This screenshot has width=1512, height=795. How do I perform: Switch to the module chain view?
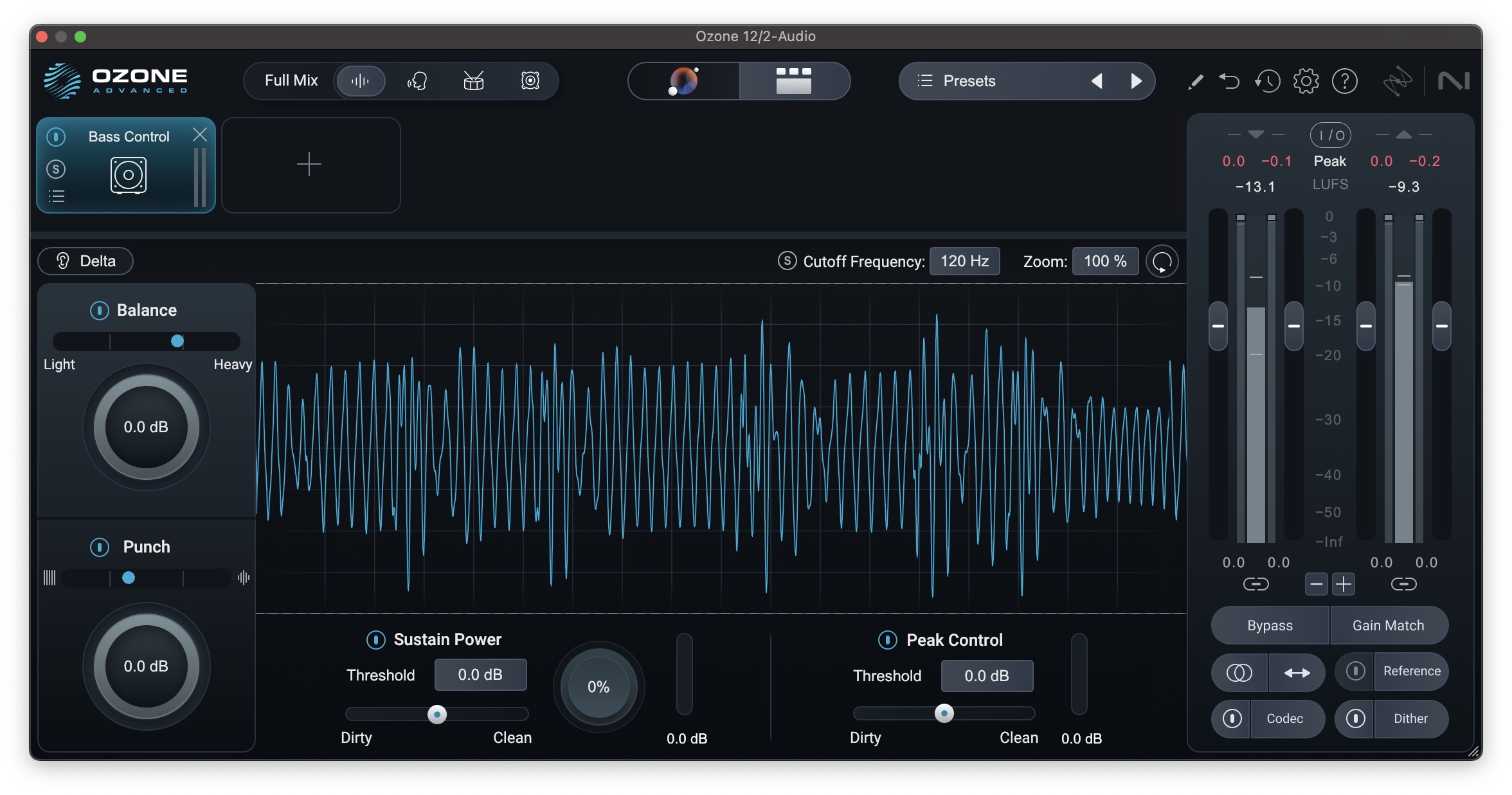coord(794,81)
